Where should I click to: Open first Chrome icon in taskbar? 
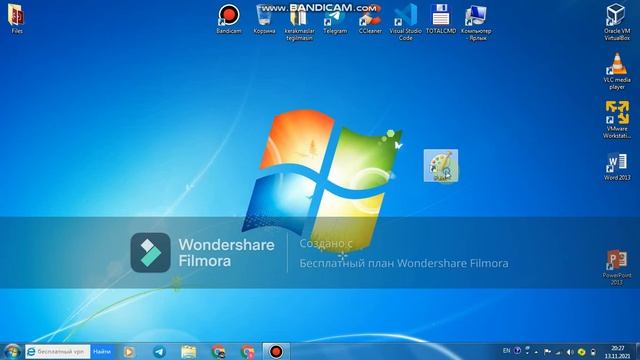click(x=218, y=351)
